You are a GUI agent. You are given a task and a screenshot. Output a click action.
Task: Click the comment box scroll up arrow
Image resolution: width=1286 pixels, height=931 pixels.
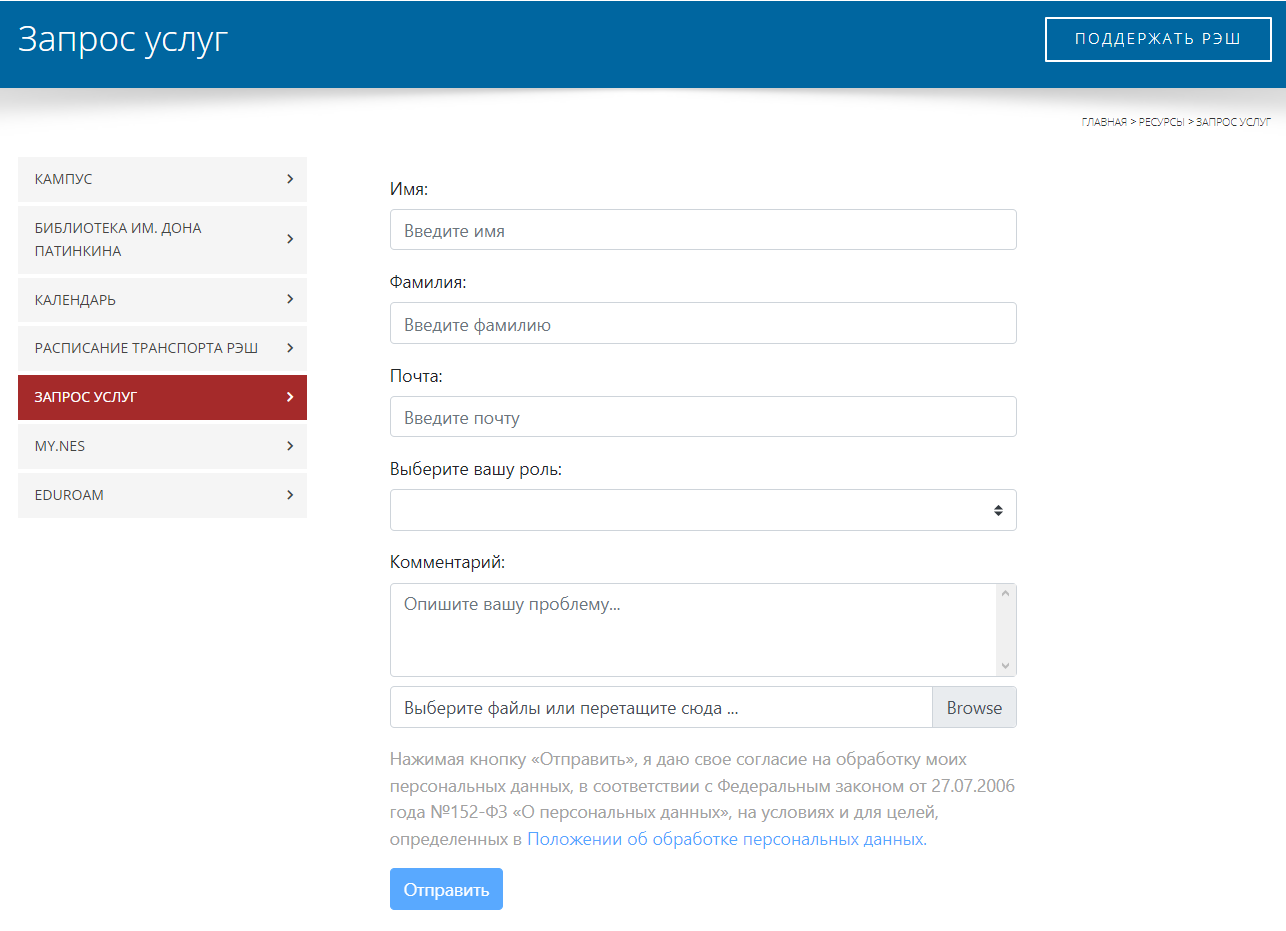[1006, 594]
